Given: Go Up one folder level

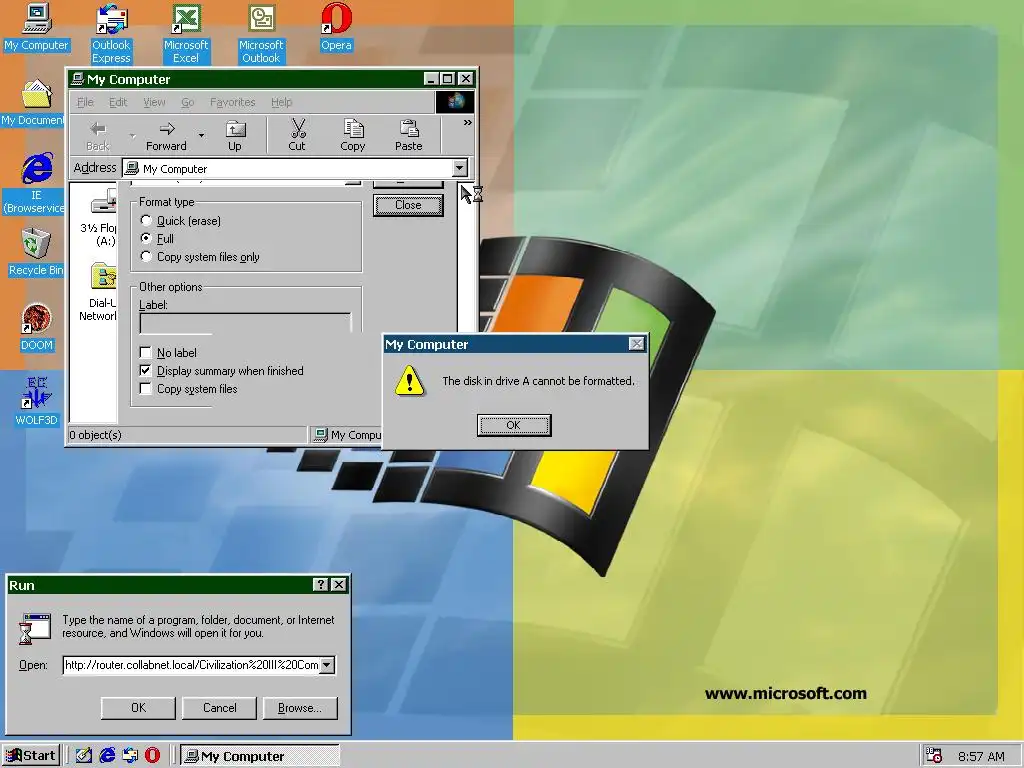Looking at the screenshot, I should [234, 136].
